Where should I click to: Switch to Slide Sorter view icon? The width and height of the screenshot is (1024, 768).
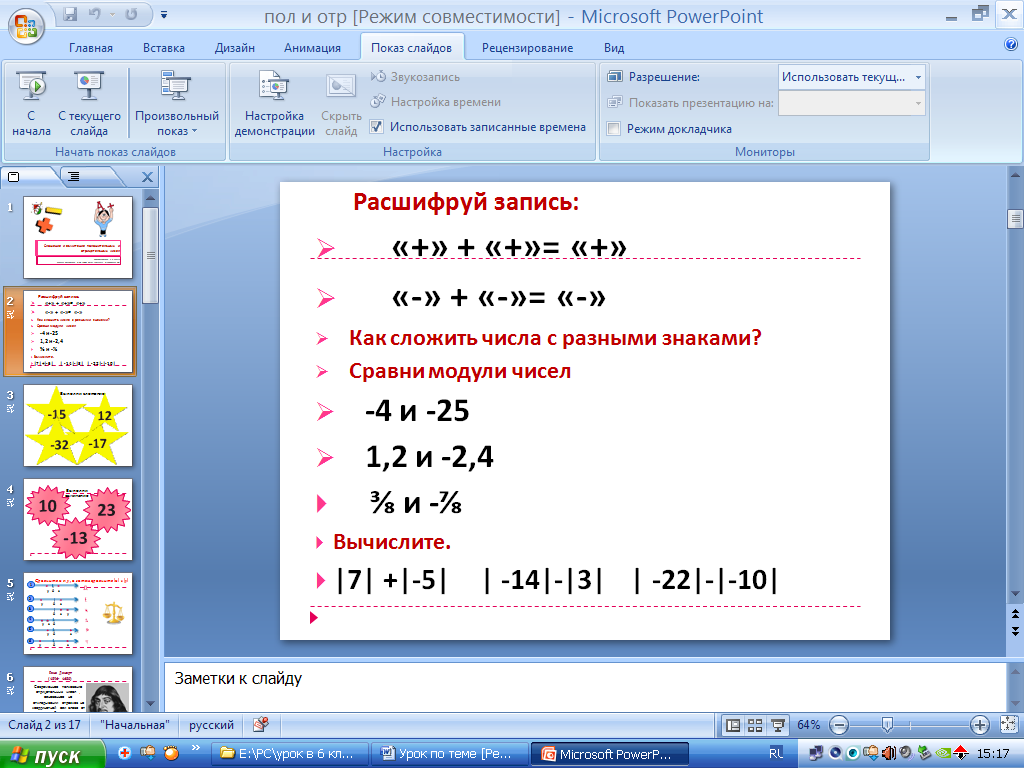[x=756, y=725]
